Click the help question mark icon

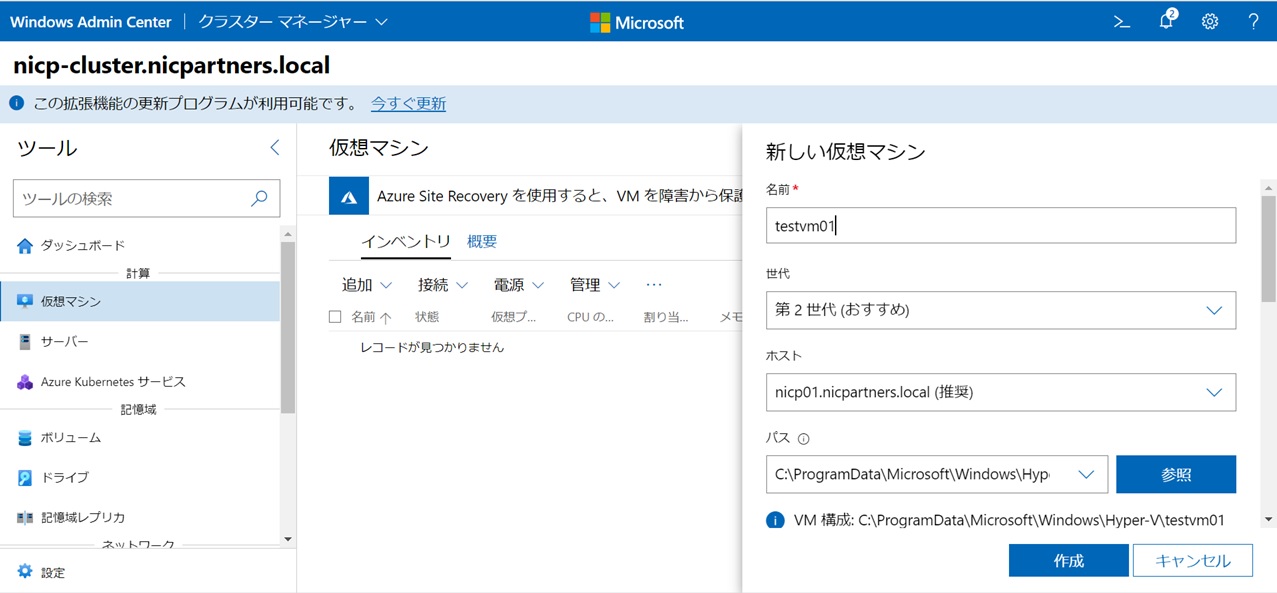point(1253,22)
